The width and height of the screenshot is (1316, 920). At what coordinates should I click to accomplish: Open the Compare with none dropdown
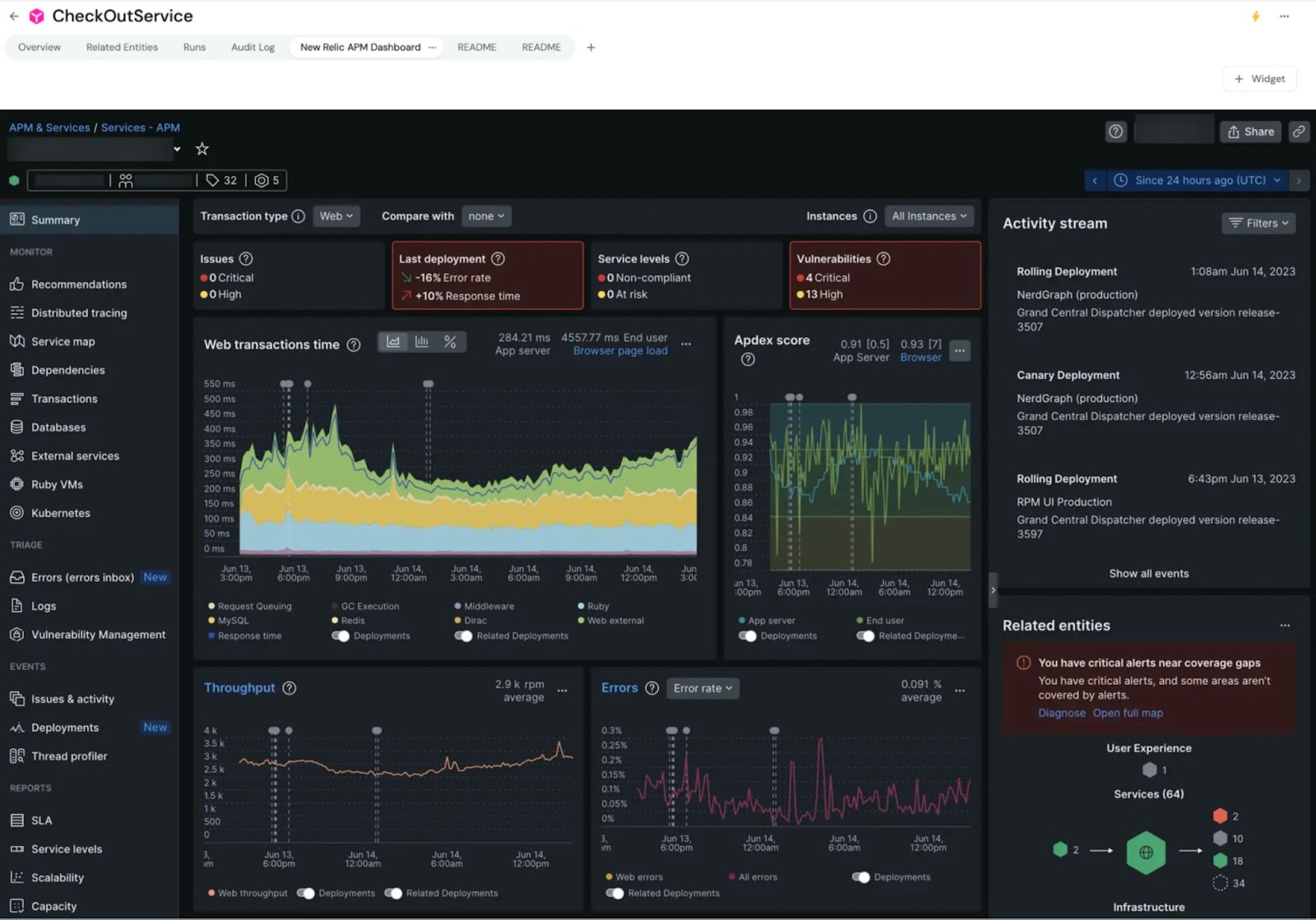[x=486, y=216]
